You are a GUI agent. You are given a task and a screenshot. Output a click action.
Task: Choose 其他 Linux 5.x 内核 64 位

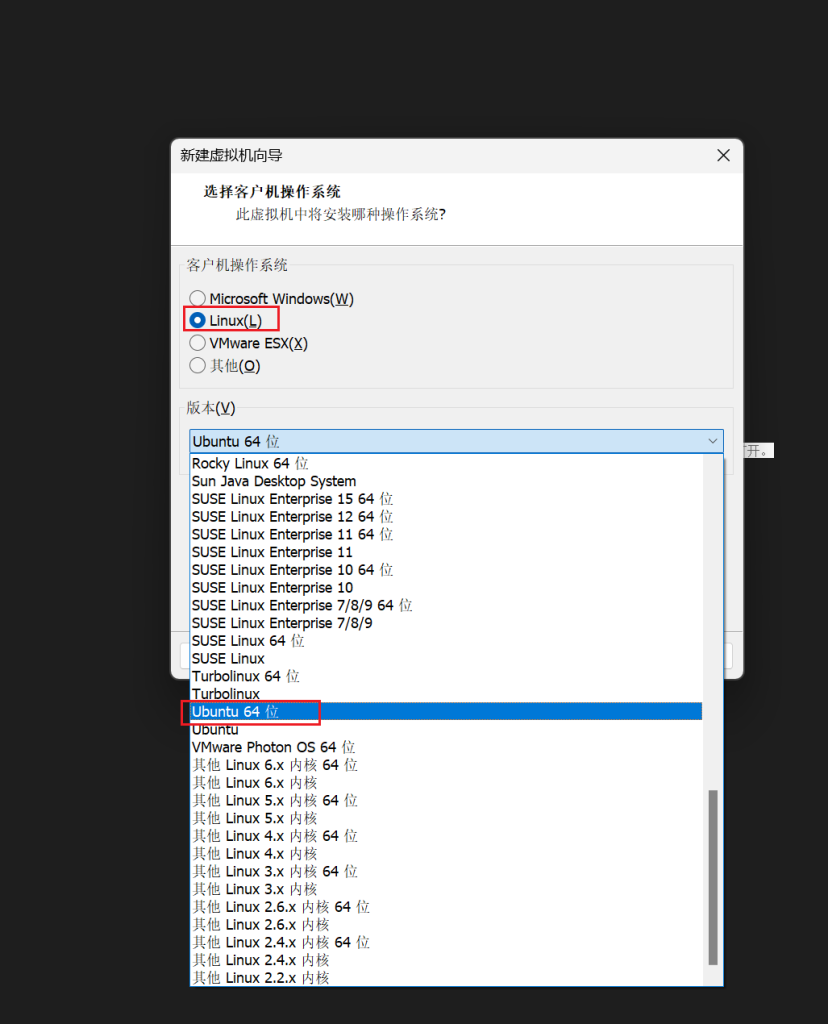275,800
